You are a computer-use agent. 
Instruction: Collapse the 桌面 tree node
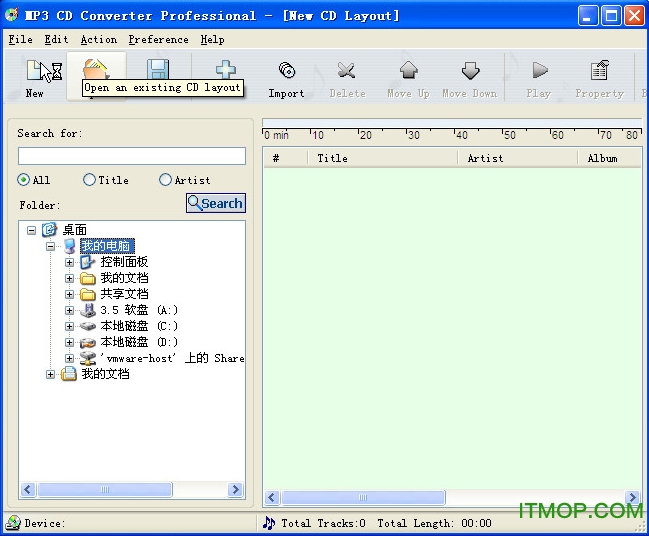click(31, 230)
